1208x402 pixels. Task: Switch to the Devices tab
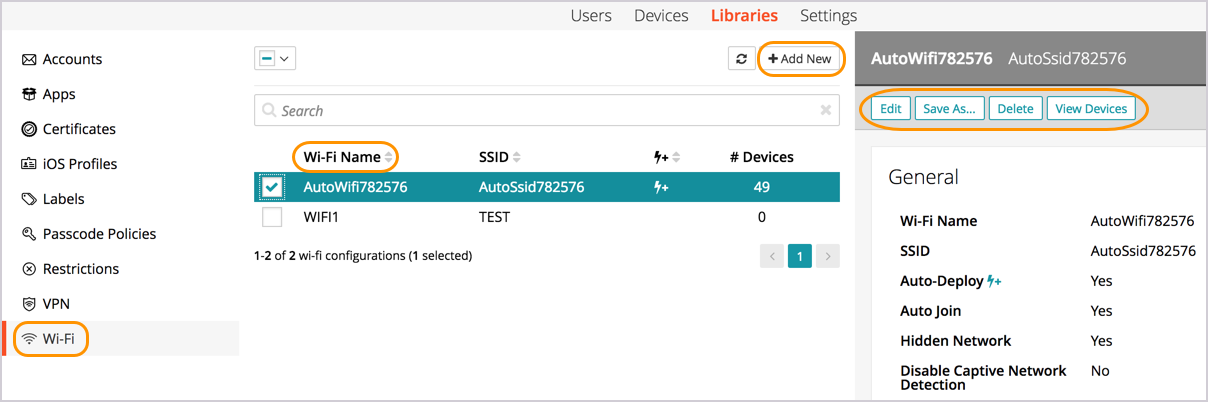point(661,15)
